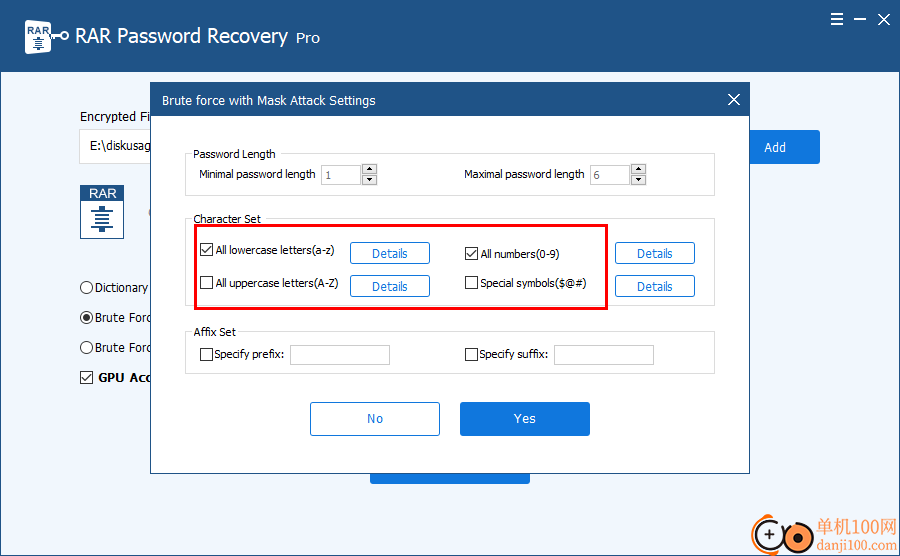Open Details for special symbols
This screenshot has height=556, width=900.
(x=655, y=286)
